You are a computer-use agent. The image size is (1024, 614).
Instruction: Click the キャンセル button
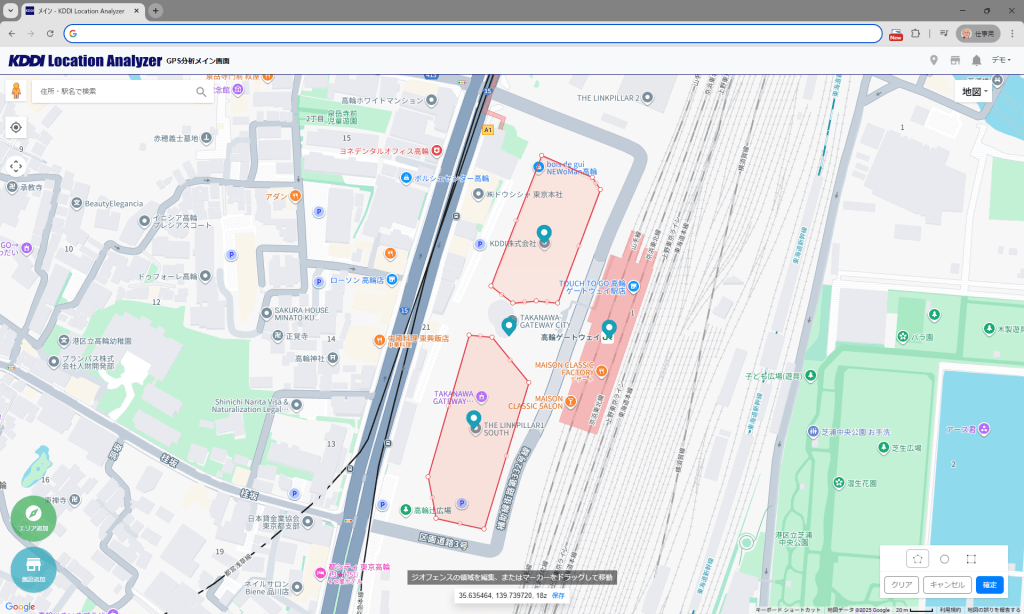[947, 585]
